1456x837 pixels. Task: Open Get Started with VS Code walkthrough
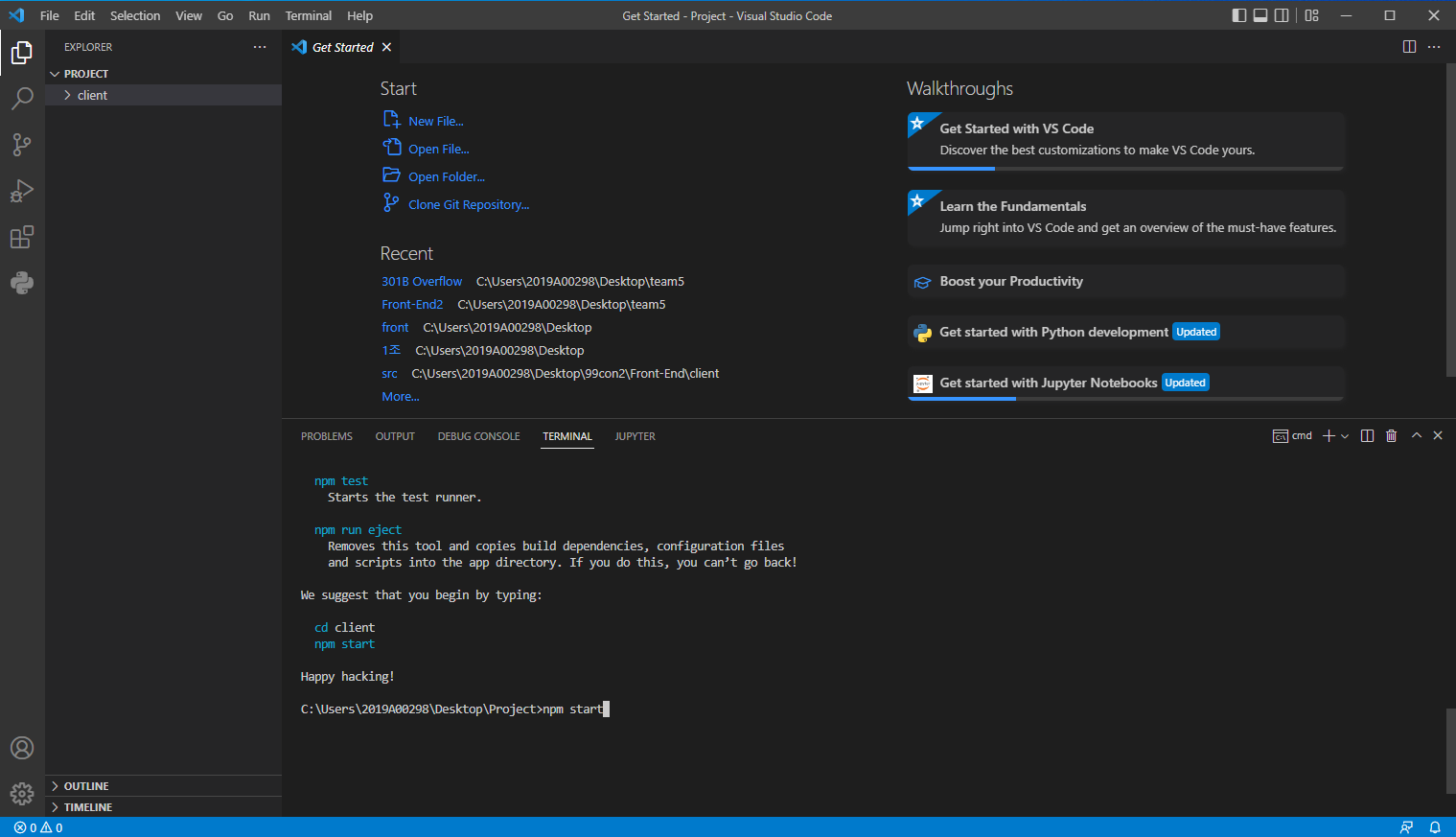(x=1125, y=140)
